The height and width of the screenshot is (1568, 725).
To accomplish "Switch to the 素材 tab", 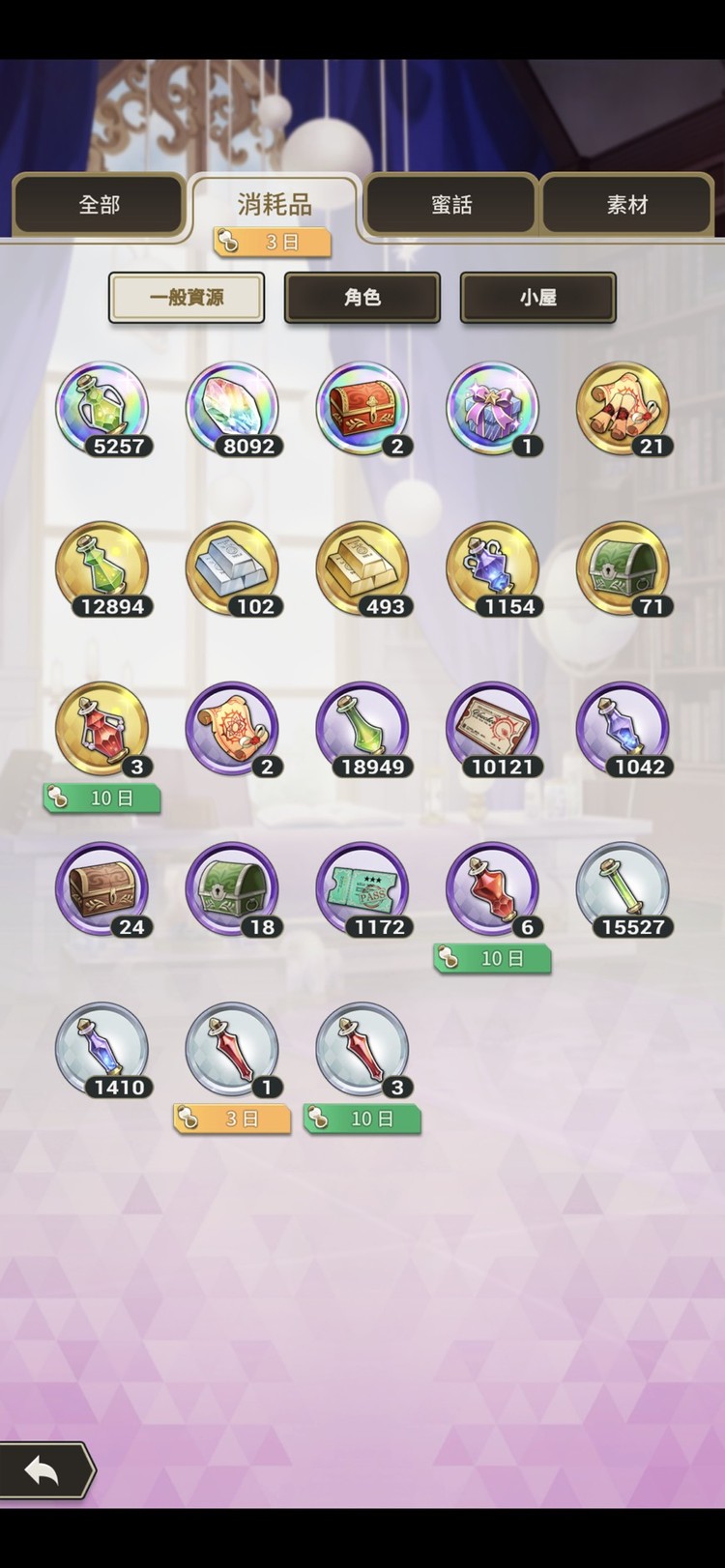I will (627, 205).
